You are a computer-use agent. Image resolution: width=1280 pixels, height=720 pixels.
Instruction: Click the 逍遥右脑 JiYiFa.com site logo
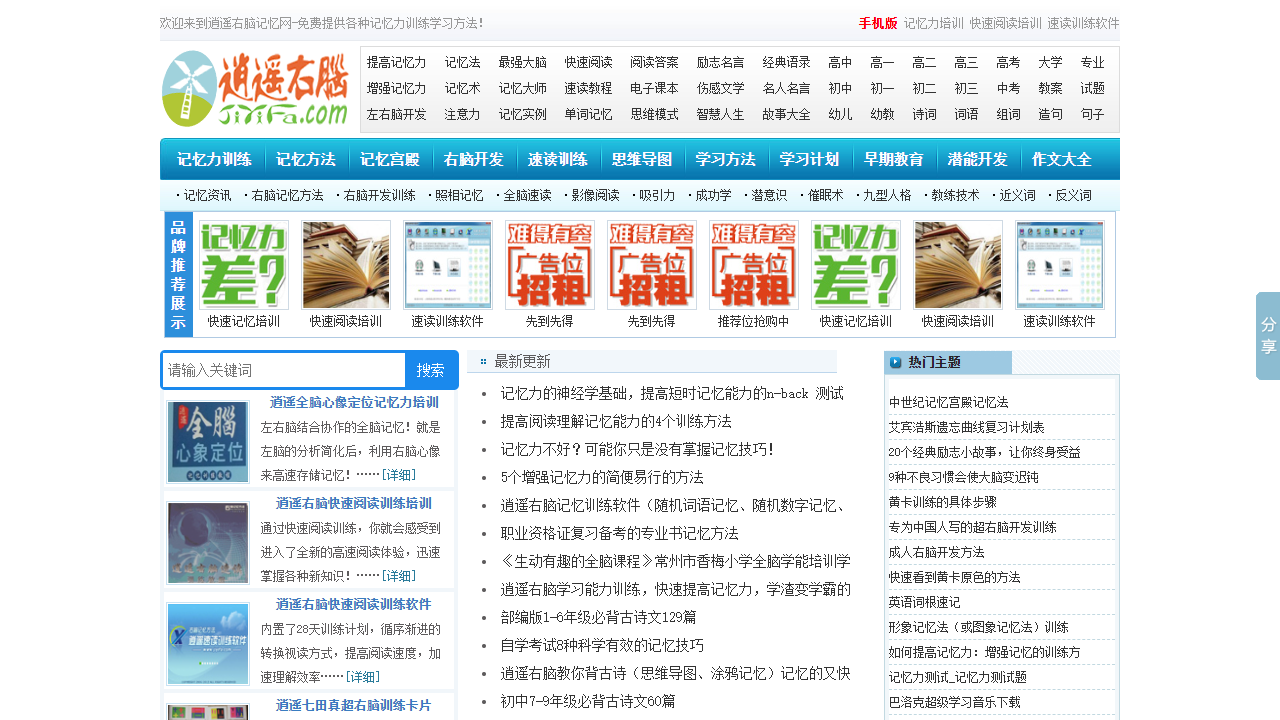[255, 88]
